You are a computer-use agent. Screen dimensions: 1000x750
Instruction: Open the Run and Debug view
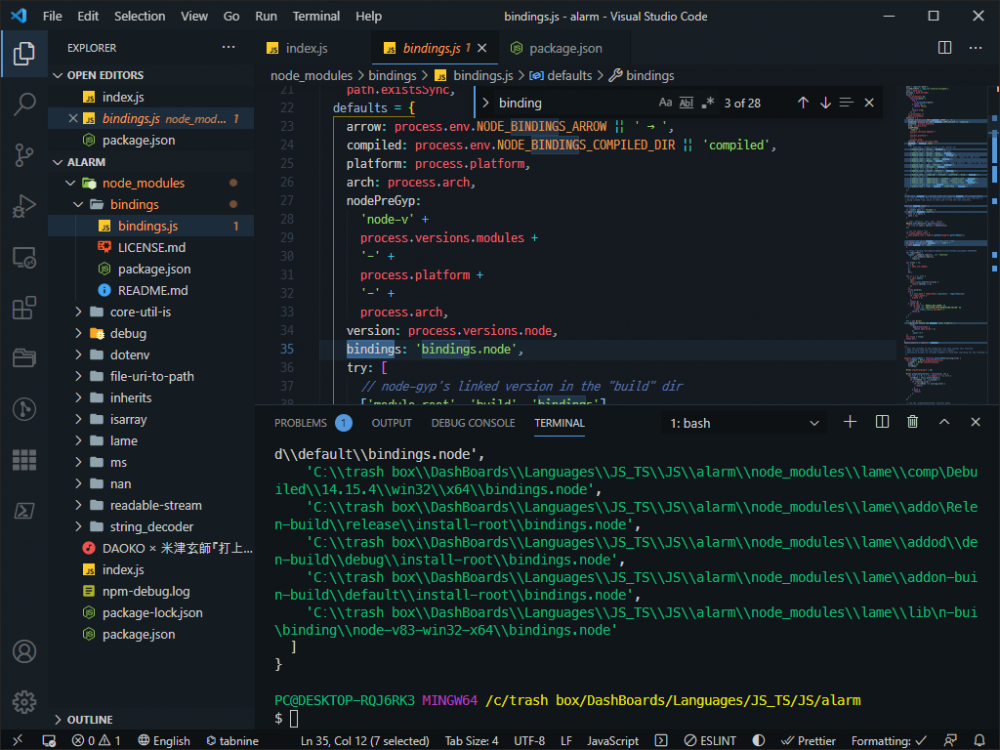[x=24, y=206]
